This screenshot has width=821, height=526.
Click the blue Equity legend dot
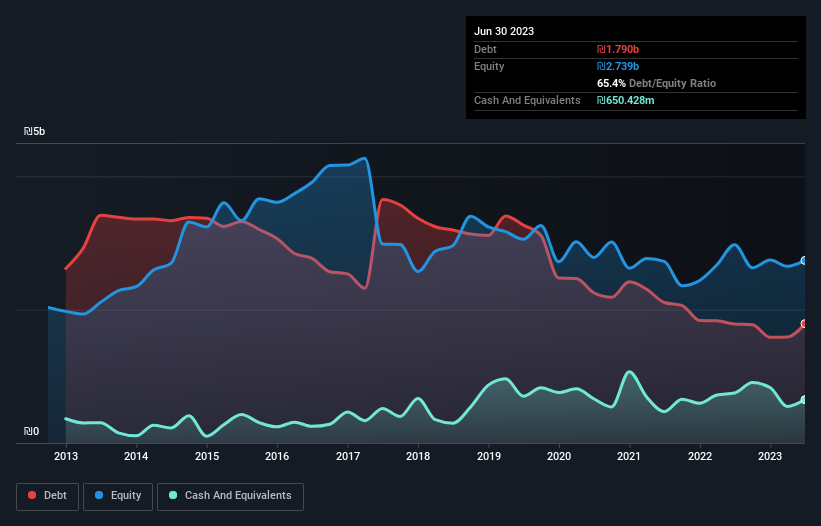tap(99, 495)
